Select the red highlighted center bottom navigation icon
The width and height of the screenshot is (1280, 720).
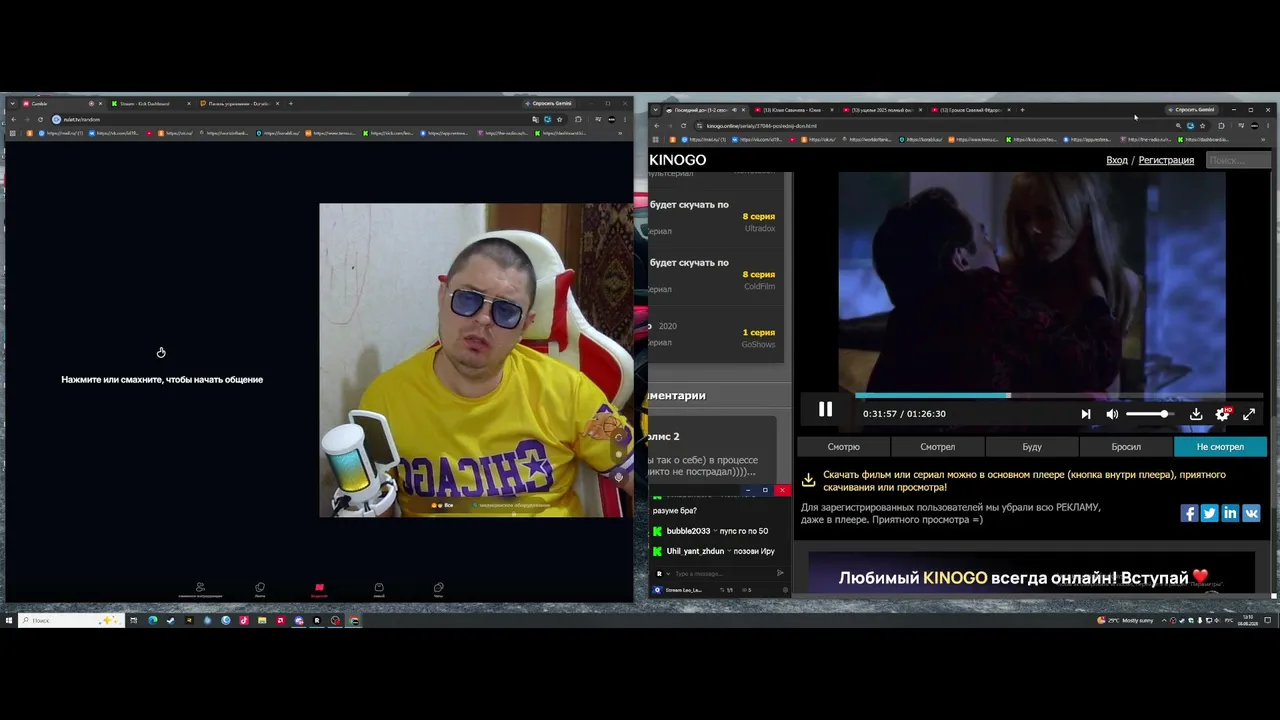click(319, 589)
